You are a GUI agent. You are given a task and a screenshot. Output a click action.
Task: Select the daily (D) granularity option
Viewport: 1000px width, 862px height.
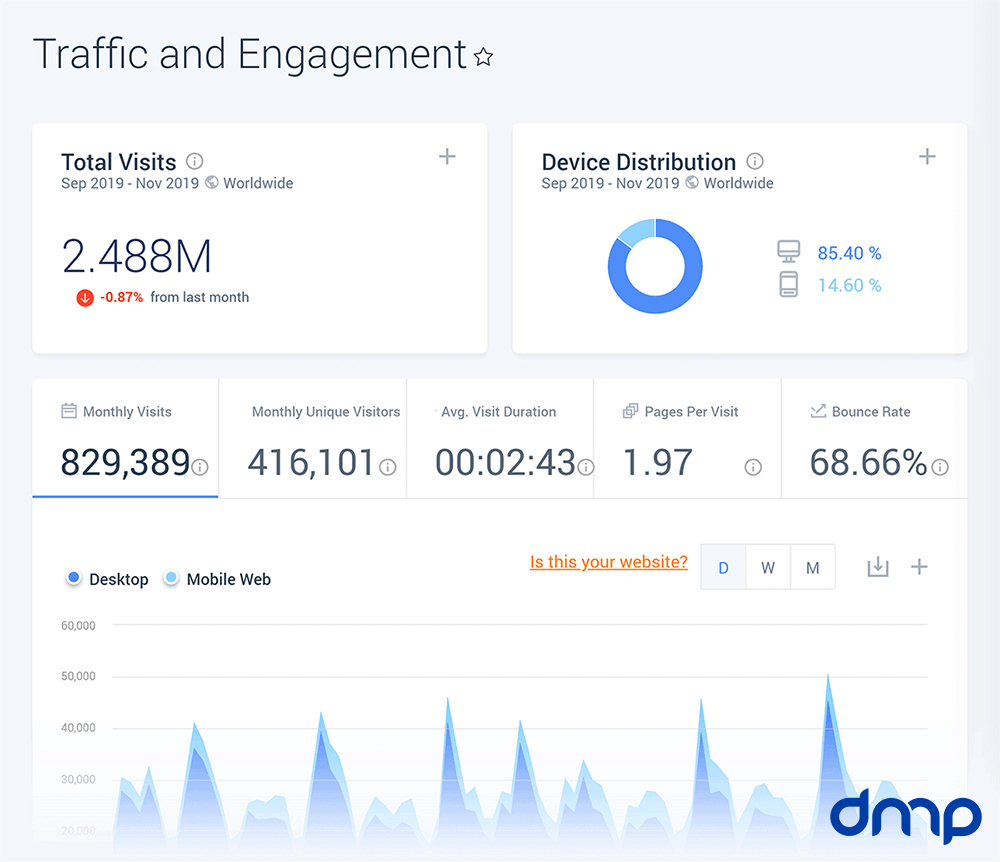723,567
